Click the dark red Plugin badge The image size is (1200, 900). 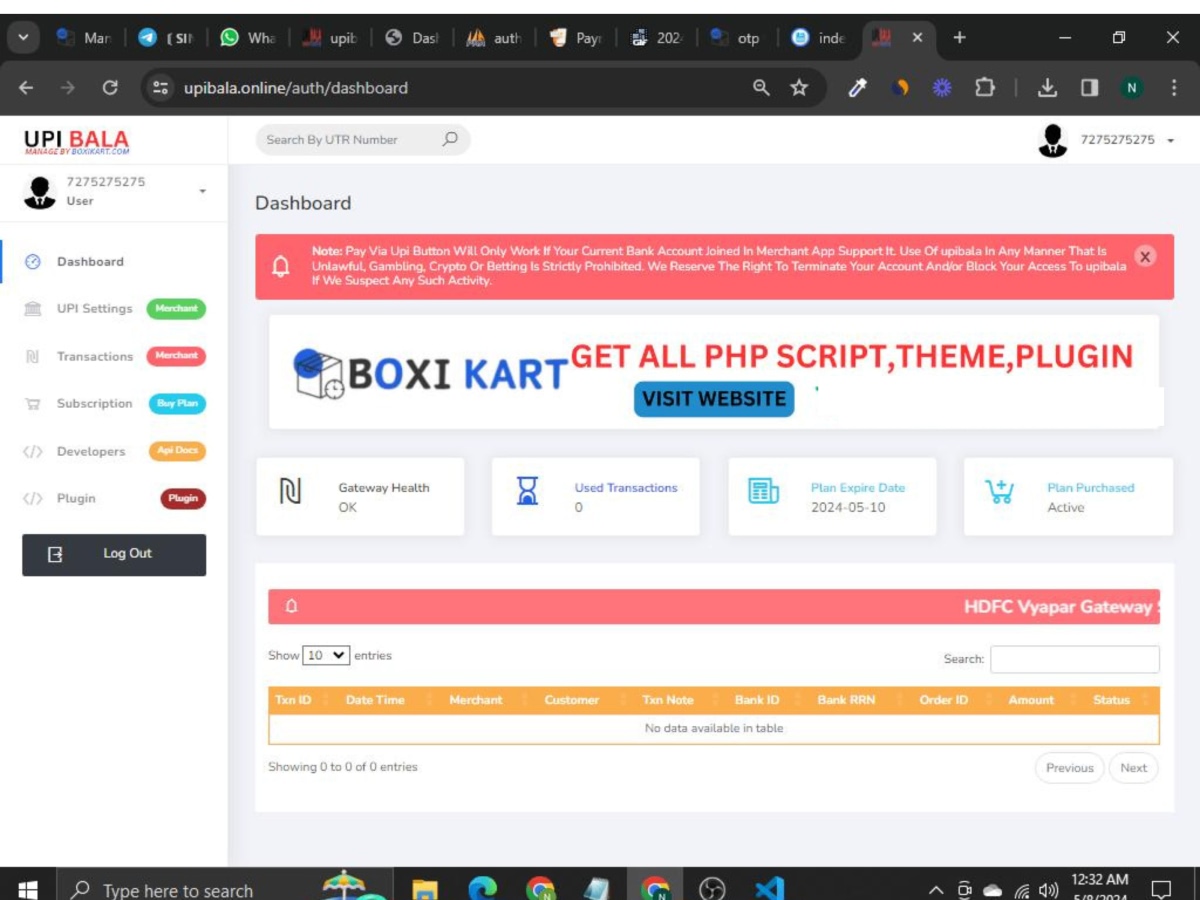click(183, 498)
